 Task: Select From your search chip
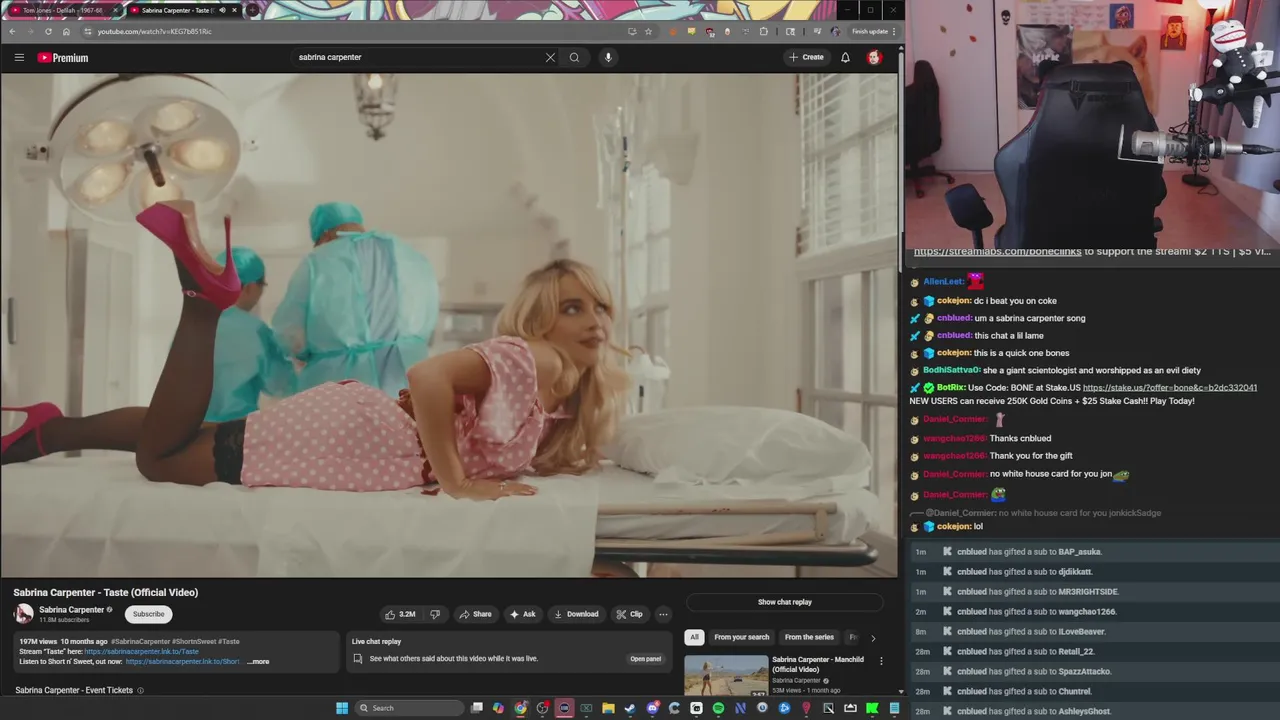pos(742,637)
